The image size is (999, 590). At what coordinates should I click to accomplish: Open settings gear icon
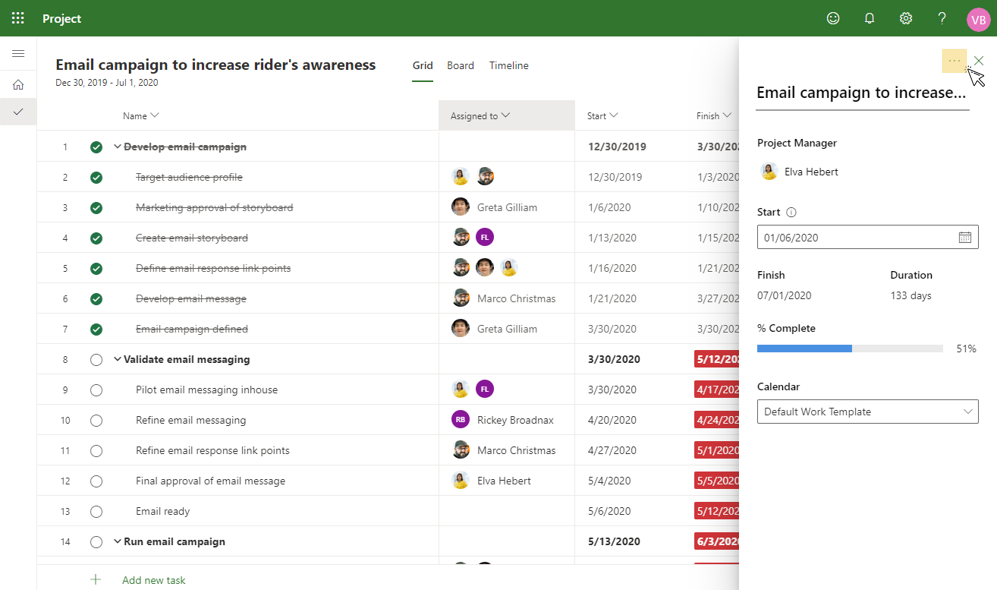click(905, 18)
